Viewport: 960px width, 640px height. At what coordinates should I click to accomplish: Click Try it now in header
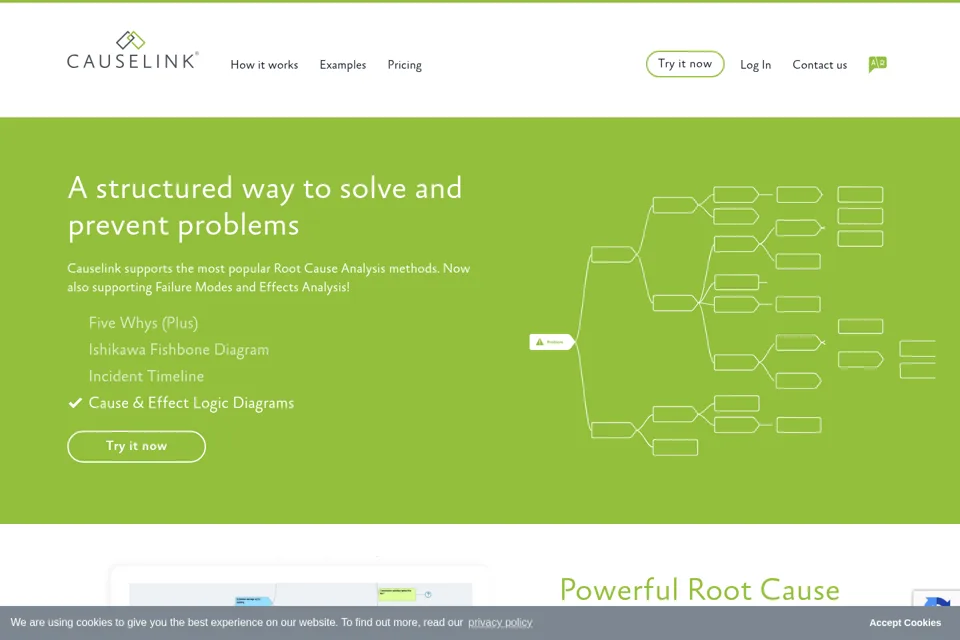(x=685, y=64)
